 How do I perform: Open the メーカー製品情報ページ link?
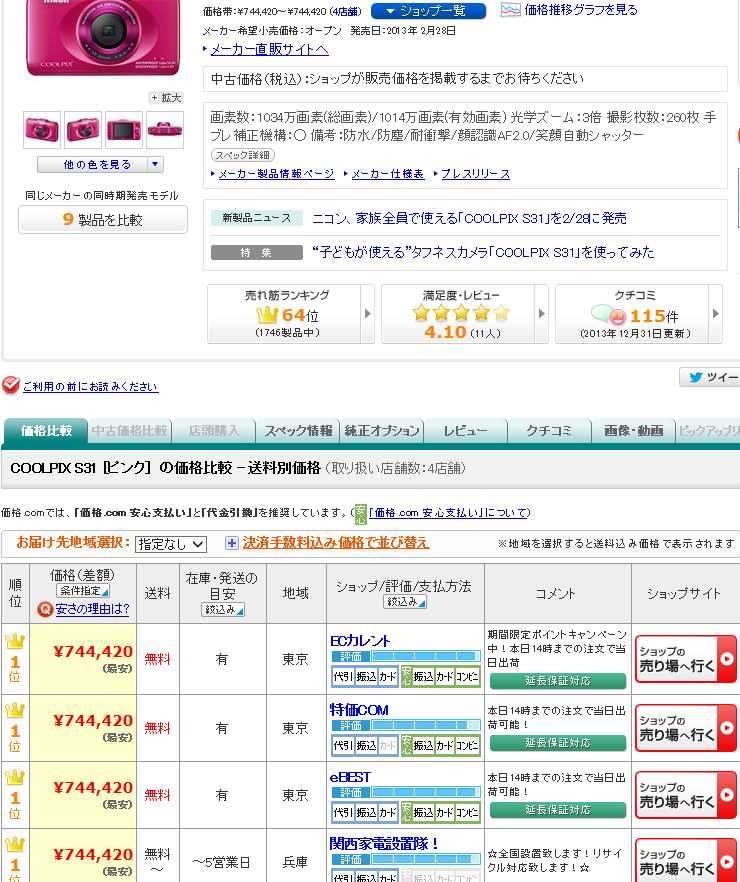point(276,174)
